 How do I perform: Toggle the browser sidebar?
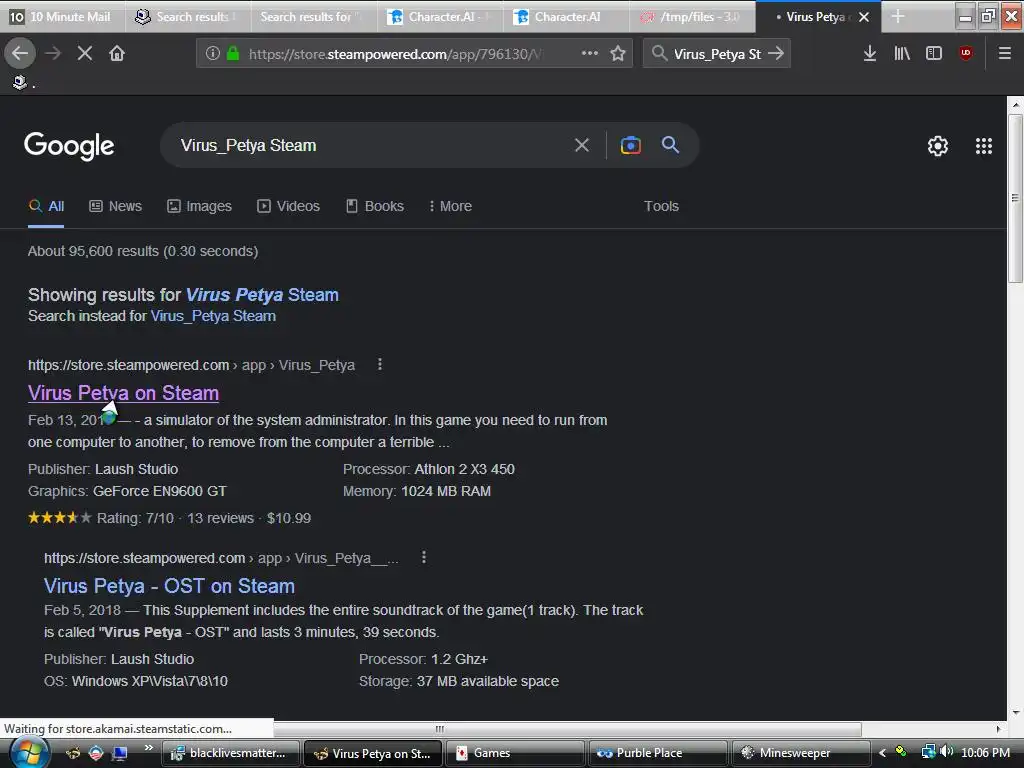[x=934, y=54]
